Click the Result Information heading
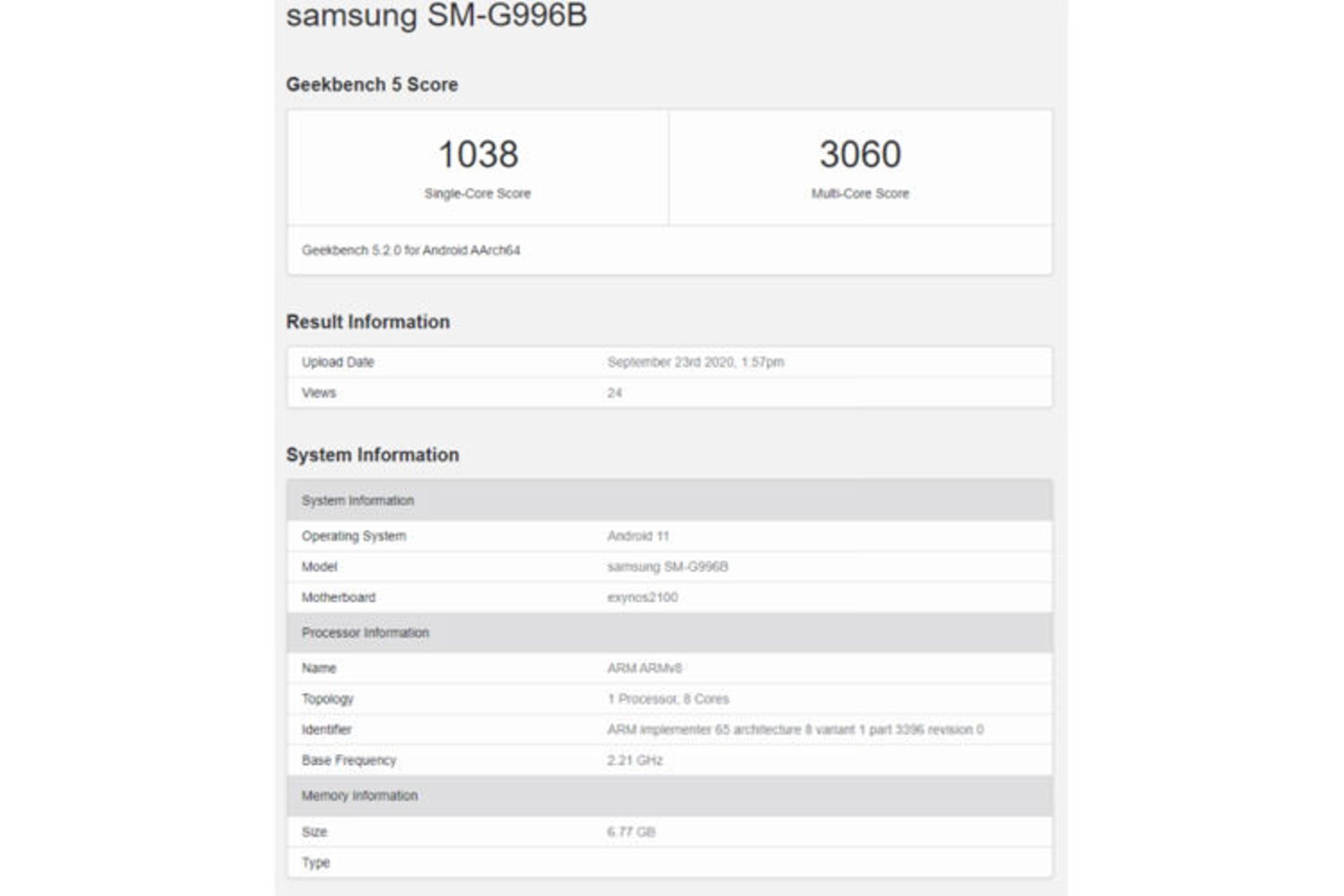Image resolution: width=1344 pixels, height=896 pixels. [x=367, y=322]
